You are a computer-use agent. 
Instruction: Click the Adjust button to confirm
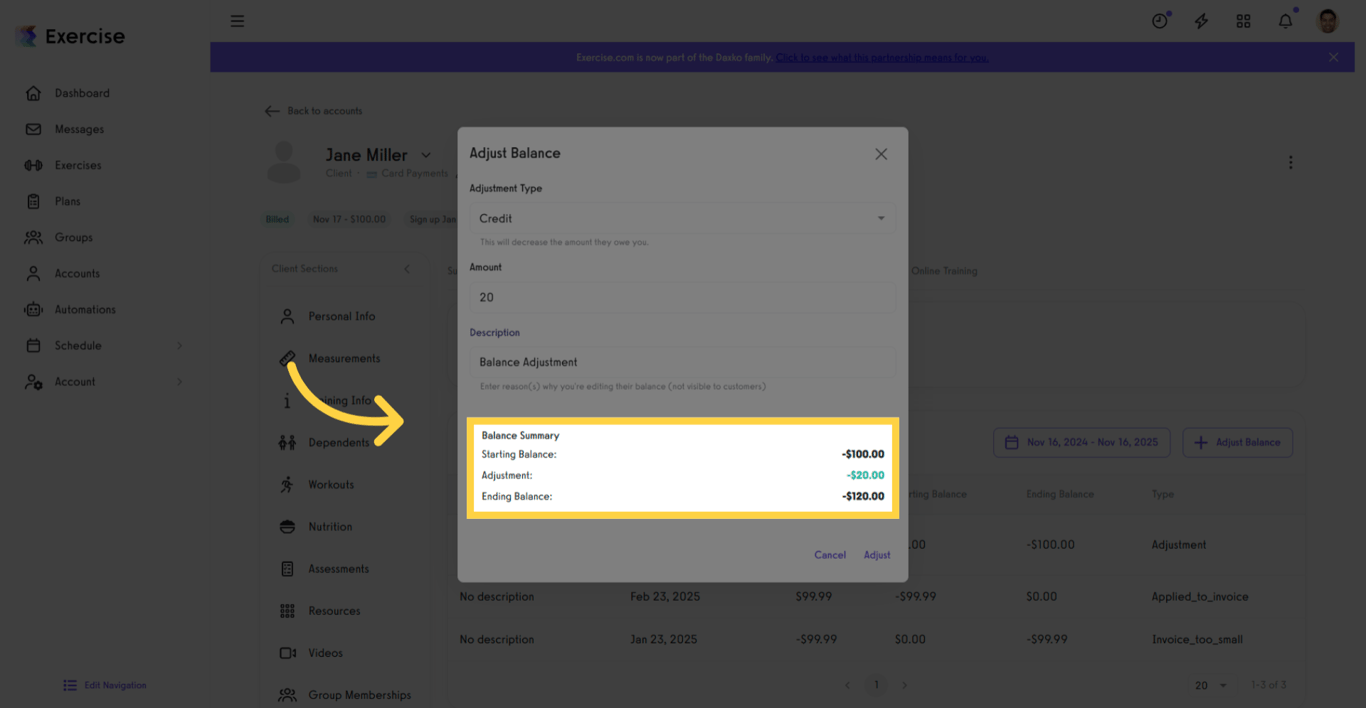pos(877,555)
